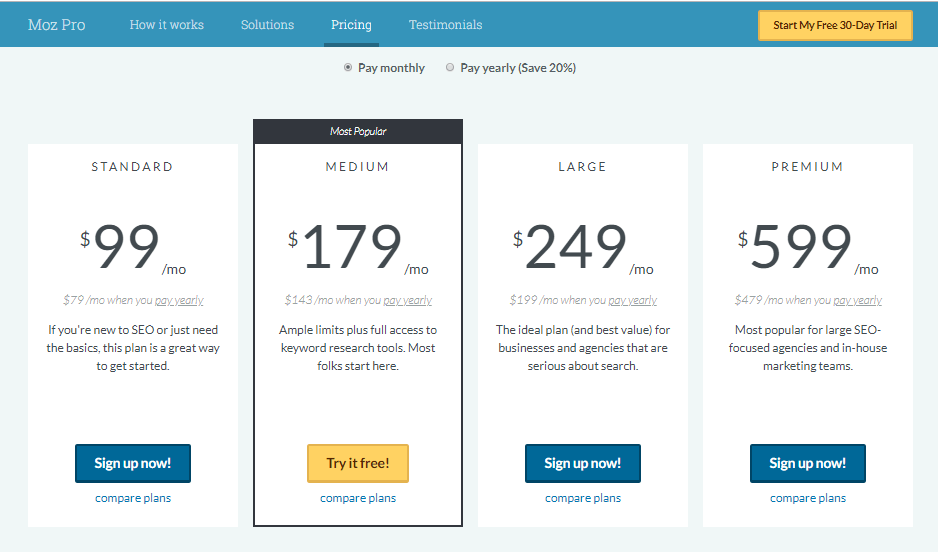Select the Pay monthly radio button
The width and height of the screenshot is (938, 552).
(348, 68)
